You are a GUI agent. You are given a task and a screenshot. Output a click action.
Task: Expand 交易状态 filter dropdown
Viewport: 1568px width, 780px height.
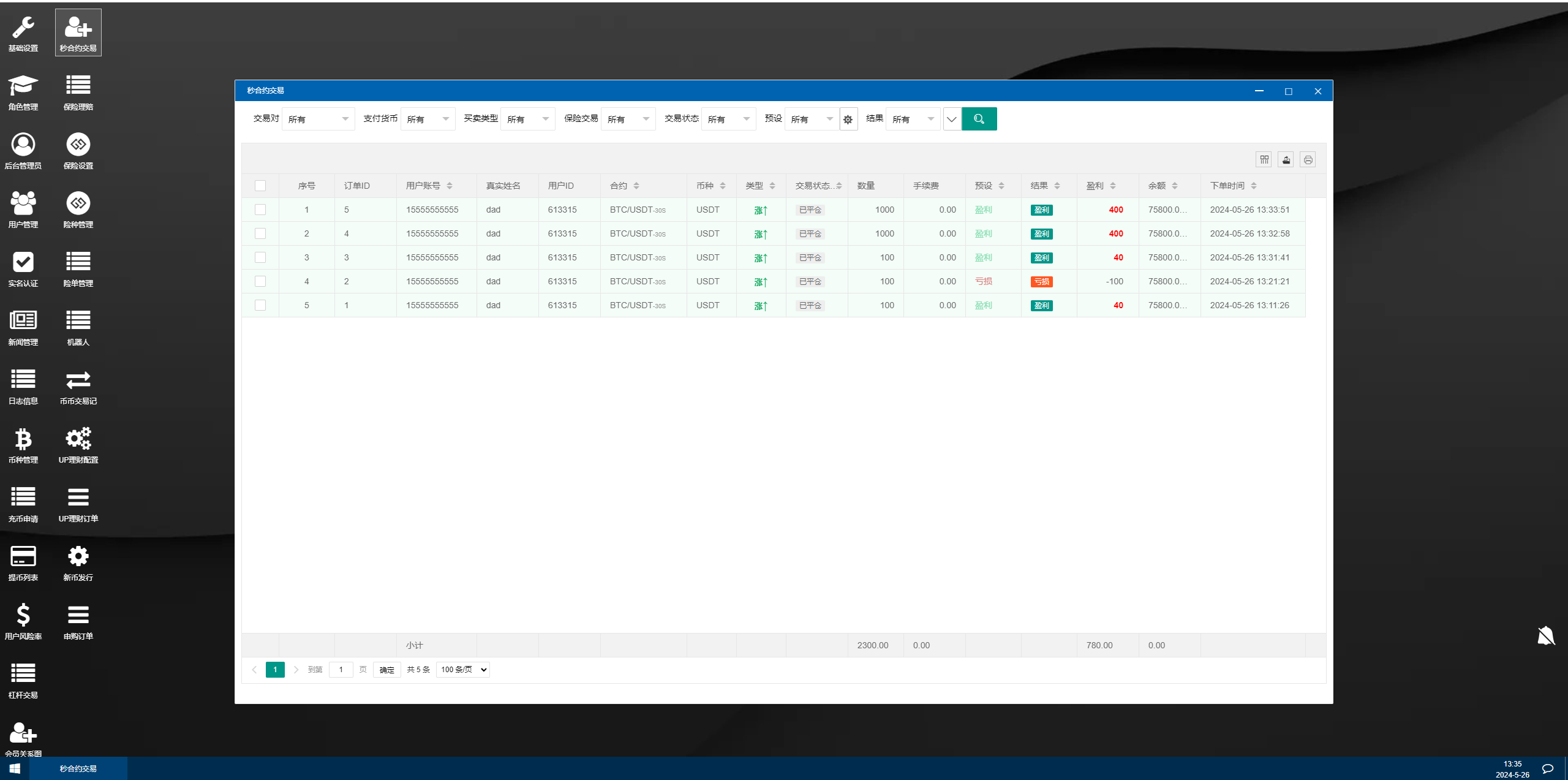(x=746, y=119)
